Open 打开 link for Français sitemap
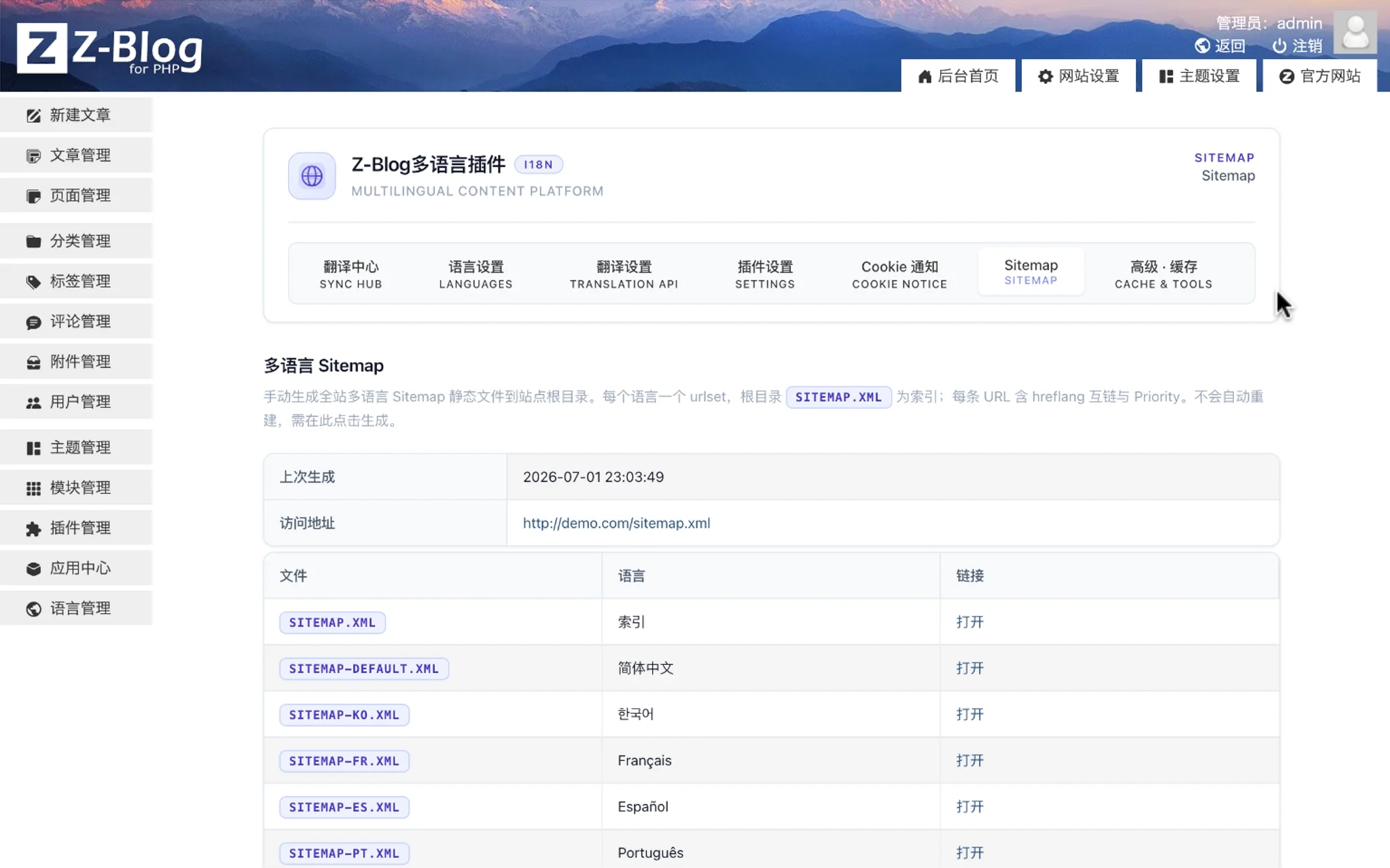Viewport: 1390px width, 868px height. [969, 761]
